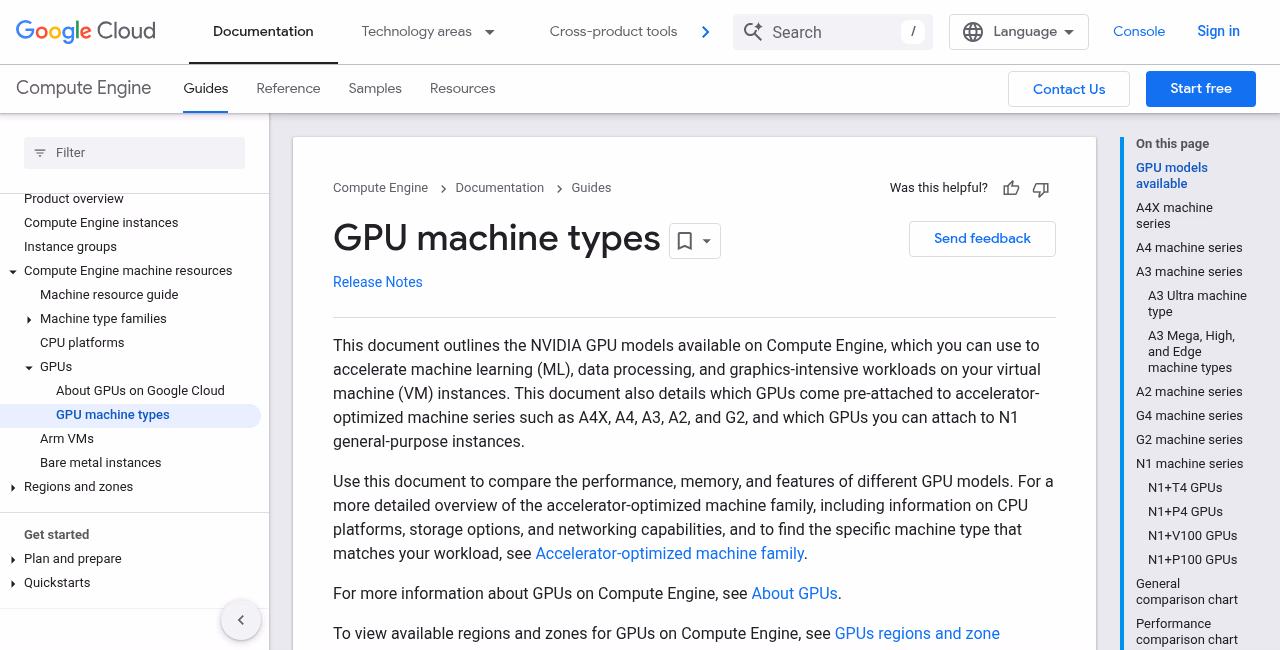Image resolution: width=1280 pixels, height=650 pixels.
Task: Open GPUs regions and zone link
Action: click(x=917, y=633)
